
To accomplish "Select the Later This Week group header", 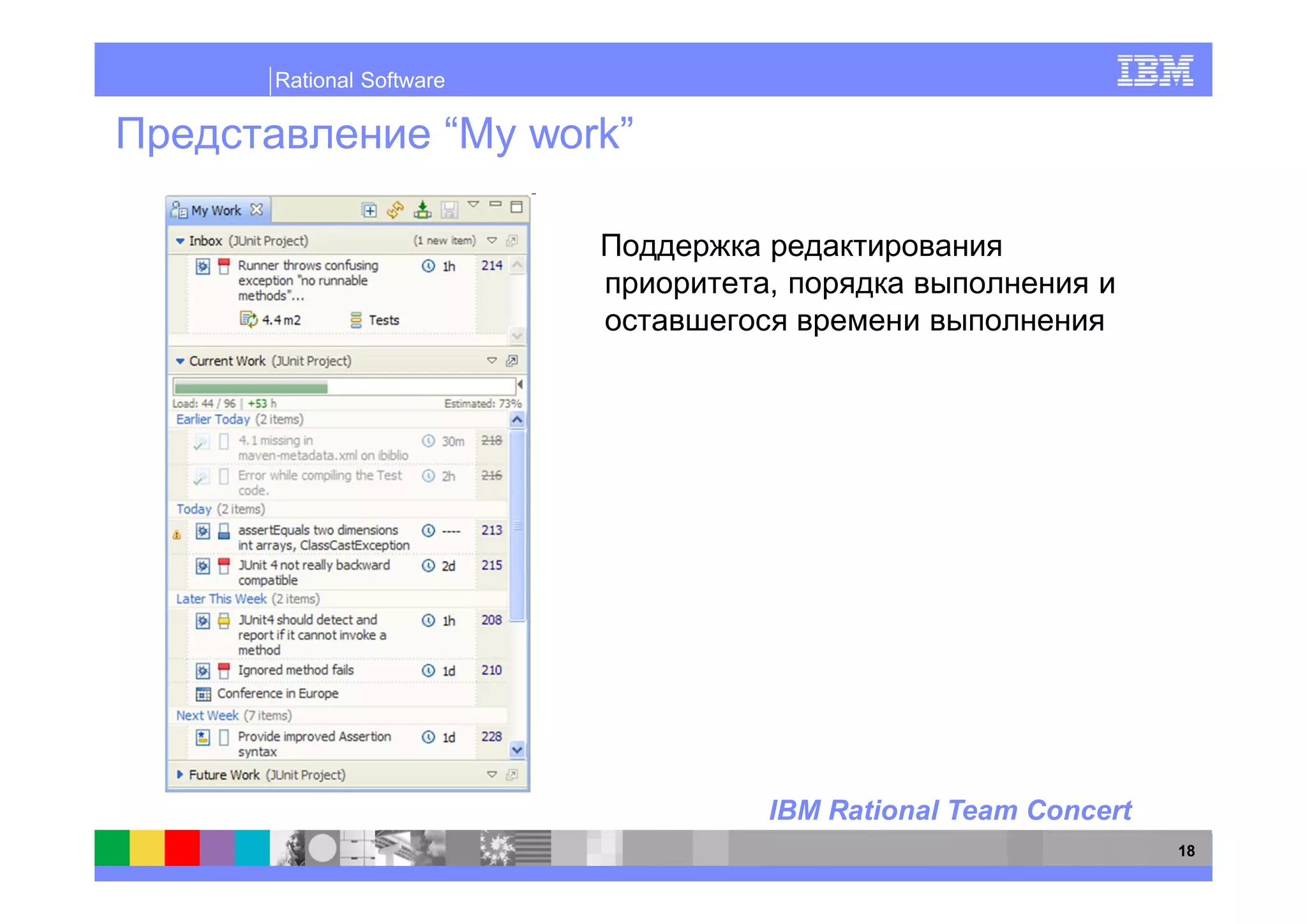I will 248,599.
